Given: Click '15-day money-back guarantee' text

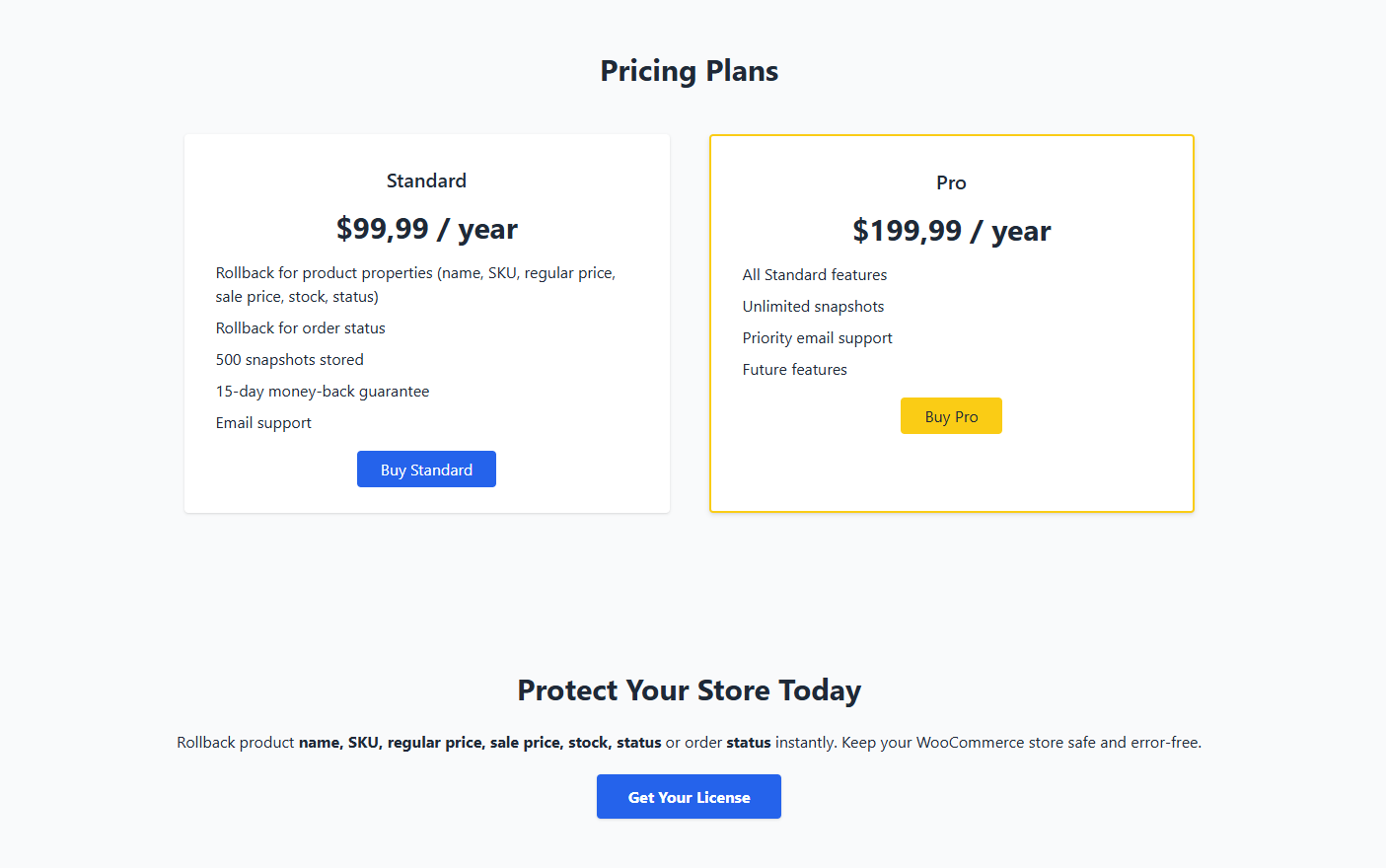Looking at the screenshot, I should click(323, 392).
